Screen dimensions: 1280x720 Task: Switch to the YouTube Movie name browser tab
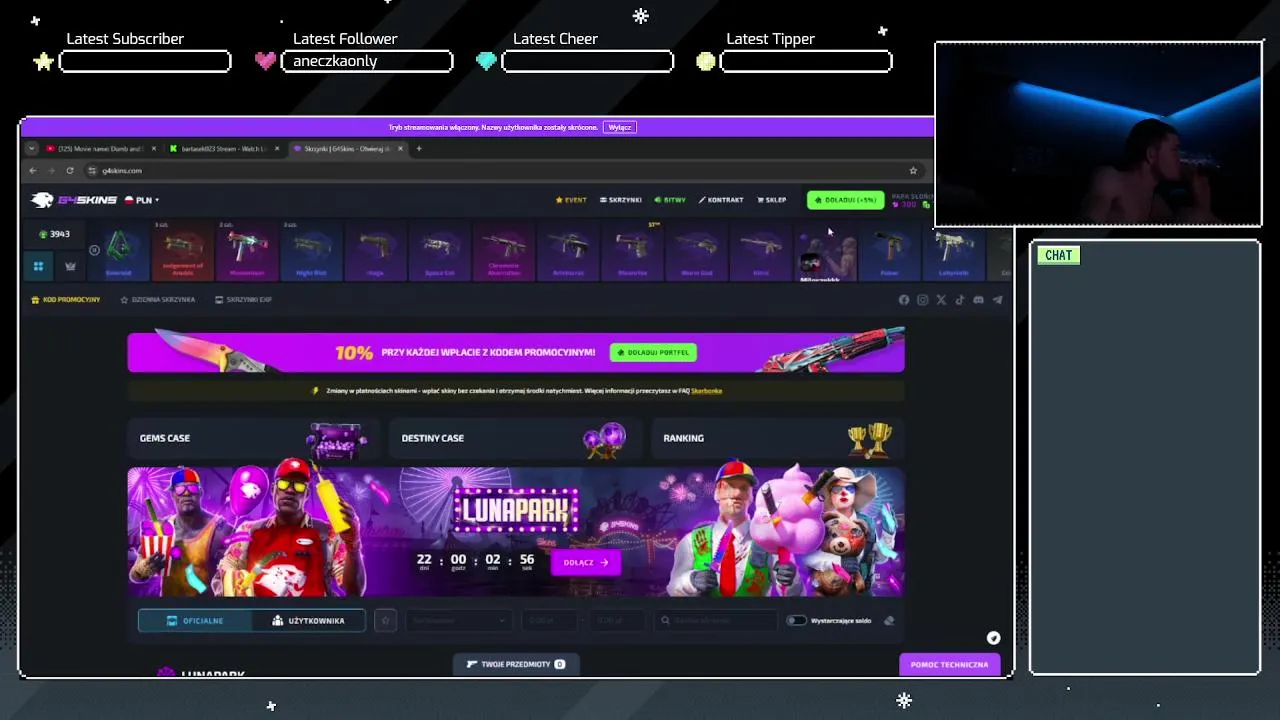(101, 149)
